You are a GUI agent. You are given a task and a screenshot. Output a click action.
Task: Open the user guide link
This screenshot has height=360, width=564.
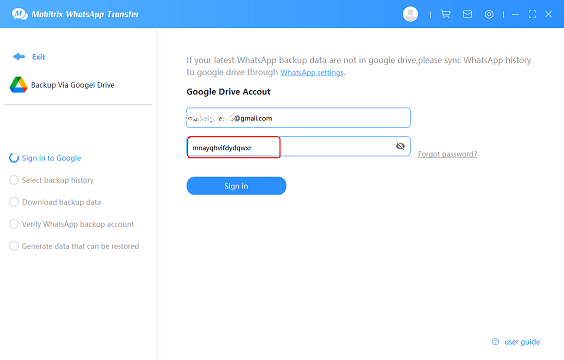point(522,342)
